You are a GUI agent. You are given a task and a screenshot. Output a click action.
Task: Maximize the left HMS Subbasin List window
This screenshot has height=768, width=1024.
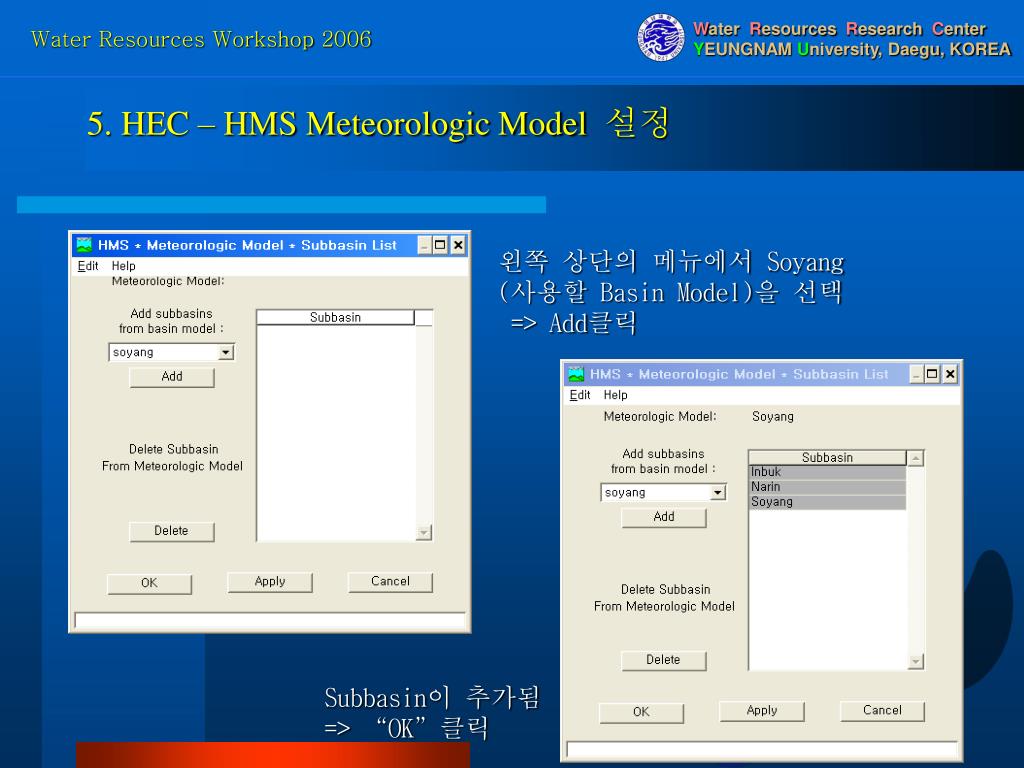point(440,246)
